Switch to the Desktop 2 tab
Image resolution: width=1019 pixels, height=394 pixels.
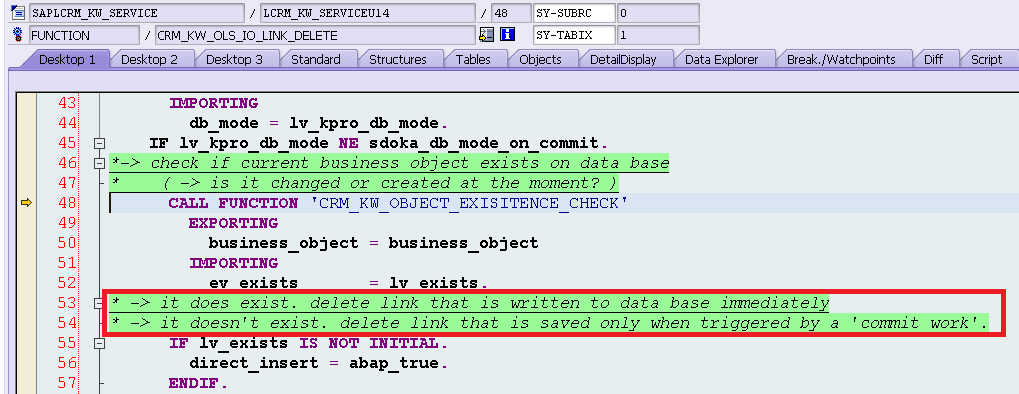pyautogui.click(x=149, y=59)
